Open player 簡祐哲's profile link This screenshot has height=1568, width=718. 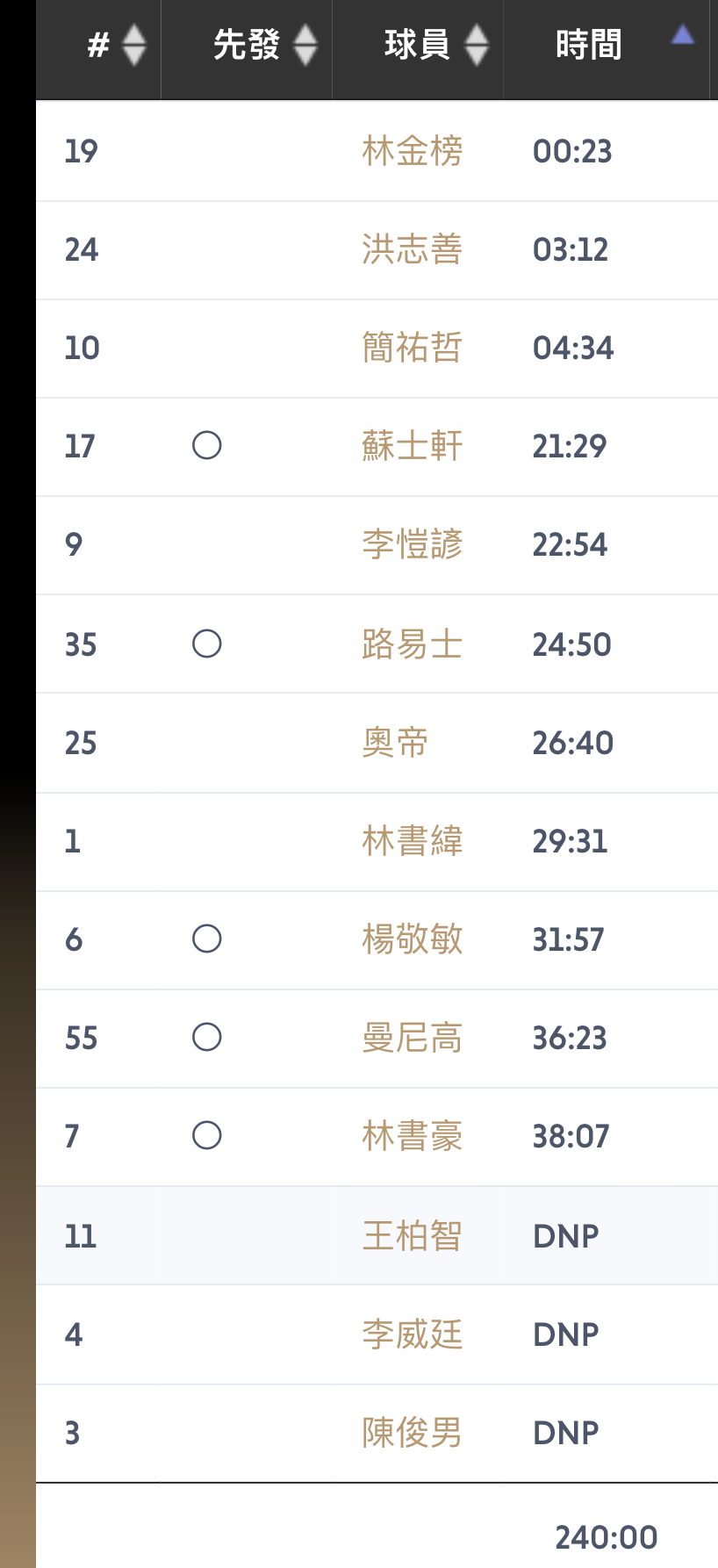point(412,349)
